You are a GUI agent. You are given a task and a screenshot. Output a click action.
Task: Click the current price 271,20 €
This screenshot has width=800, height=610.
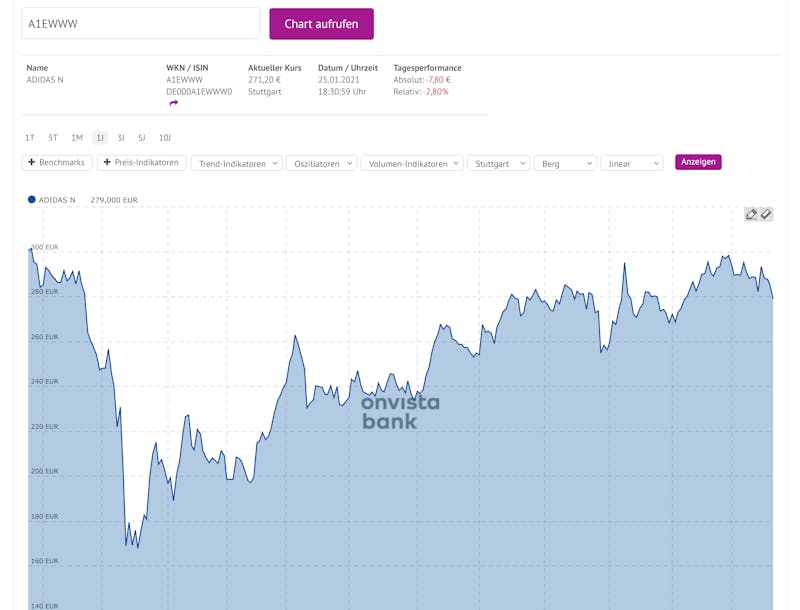[264, 80]
